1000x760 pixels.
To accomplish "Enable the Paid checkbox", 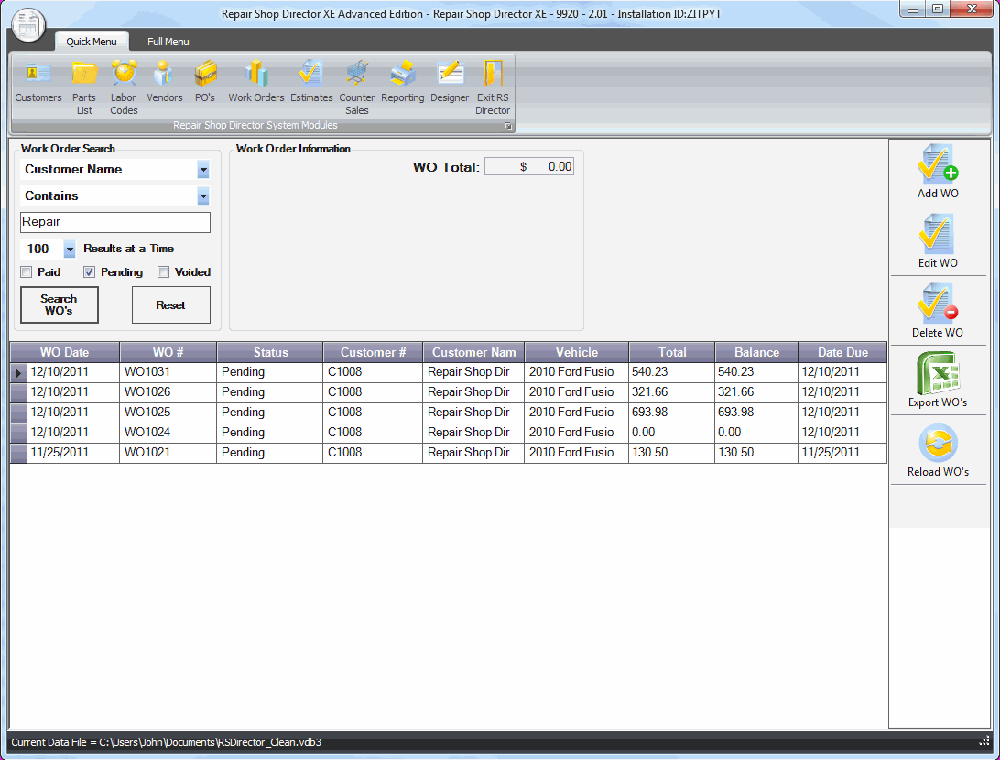I will (26, 272).
